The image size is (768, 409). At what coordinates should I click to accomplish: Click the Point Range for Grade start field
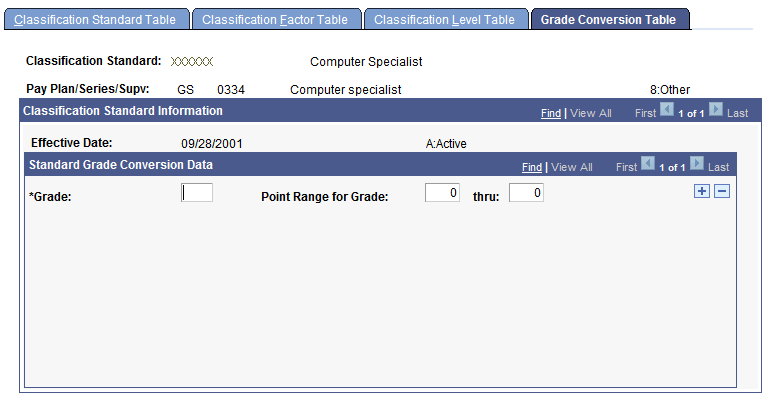[442, 192]
